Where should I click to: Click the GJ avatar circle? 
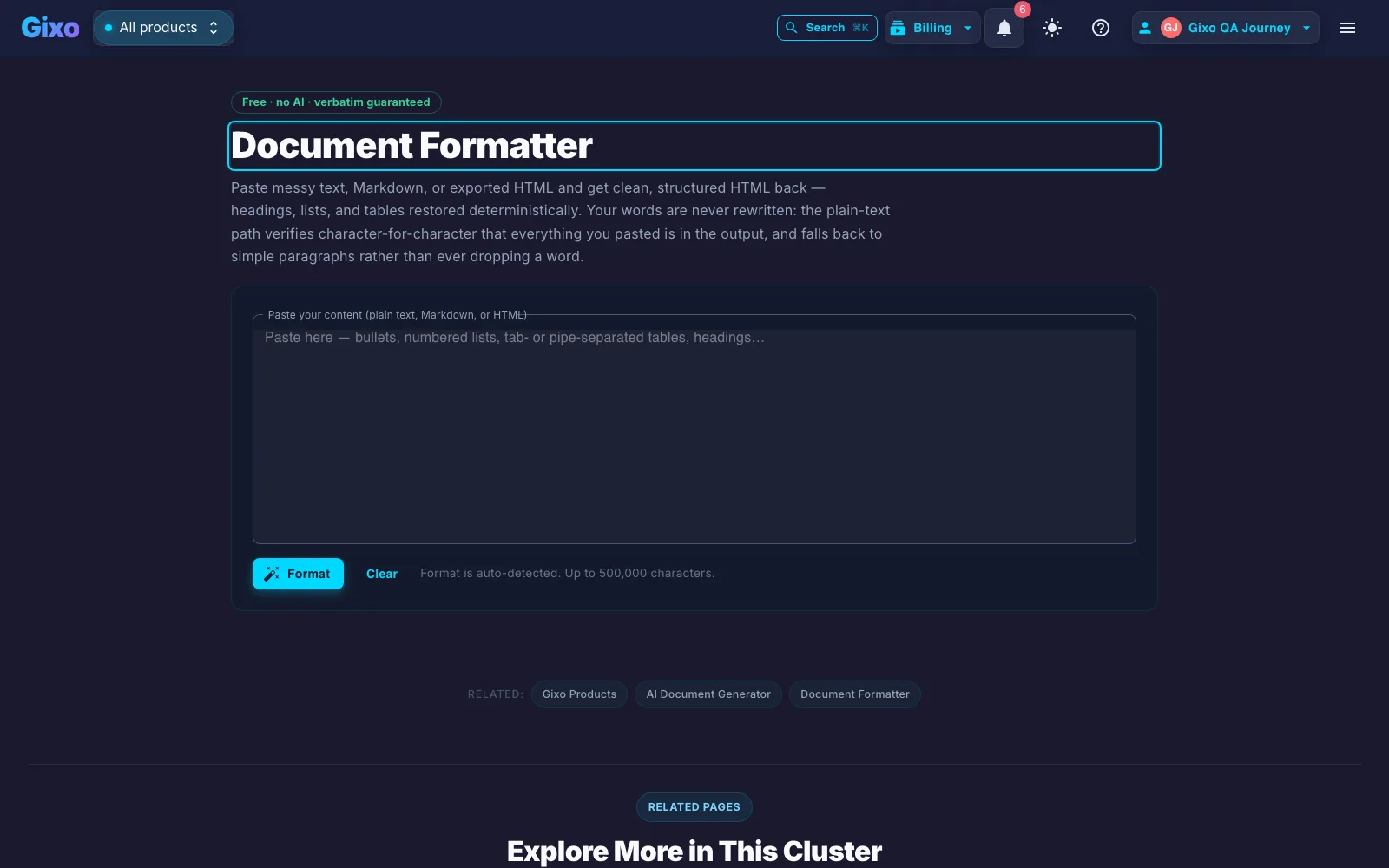pyautogui.click(x=1171, y=28)
